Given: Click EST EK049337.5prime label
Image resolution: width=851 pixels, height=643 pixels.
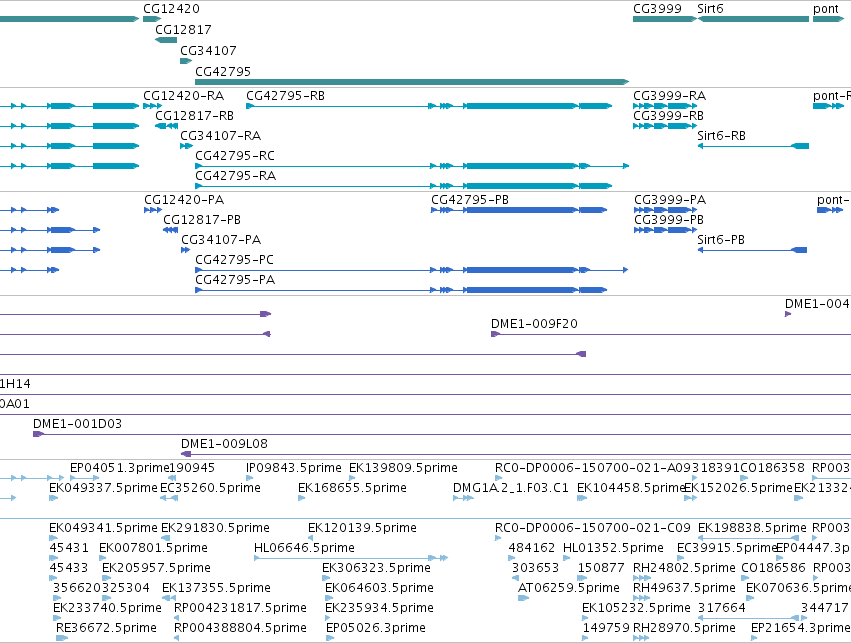Looking at the screenshot, I should click(x=103, y=488).
